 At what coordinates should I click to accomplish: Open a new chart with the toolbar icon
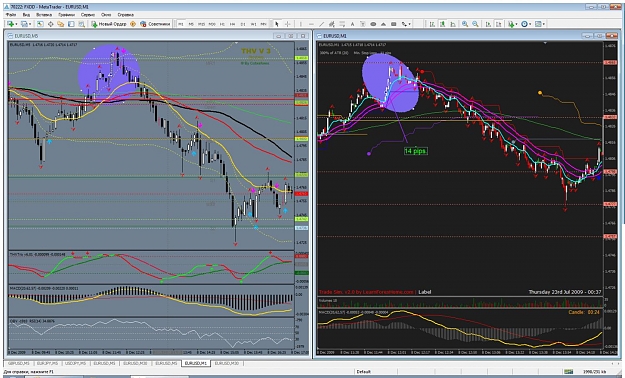click(10, 24)
